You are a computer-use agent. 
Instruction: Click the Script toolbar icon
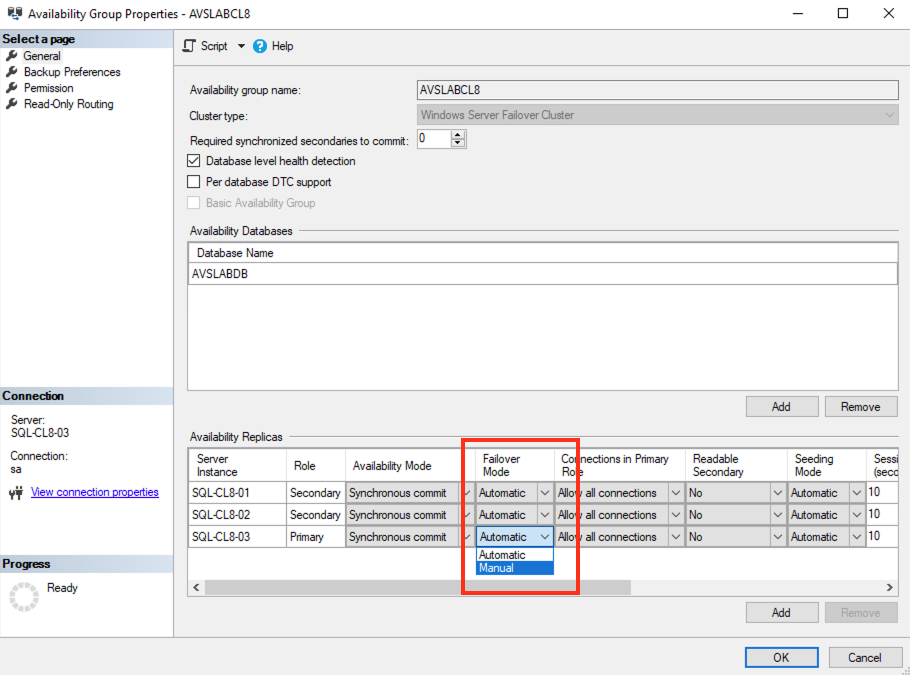coord(189,46)
